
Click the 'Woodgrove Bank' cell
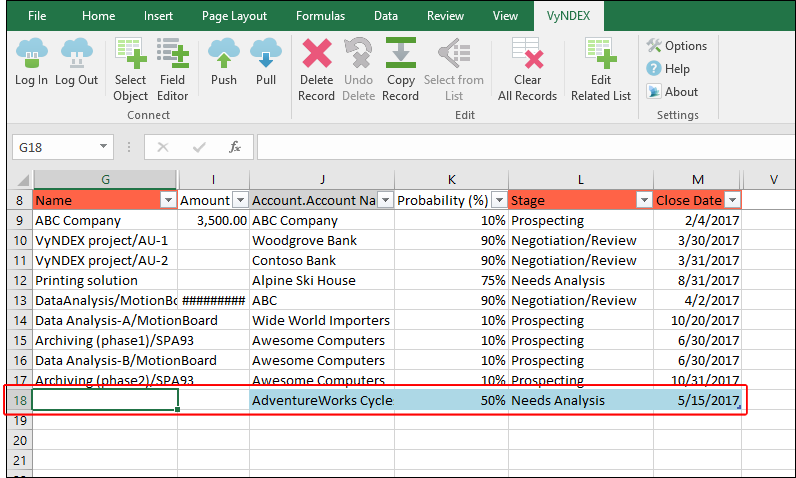322,241
